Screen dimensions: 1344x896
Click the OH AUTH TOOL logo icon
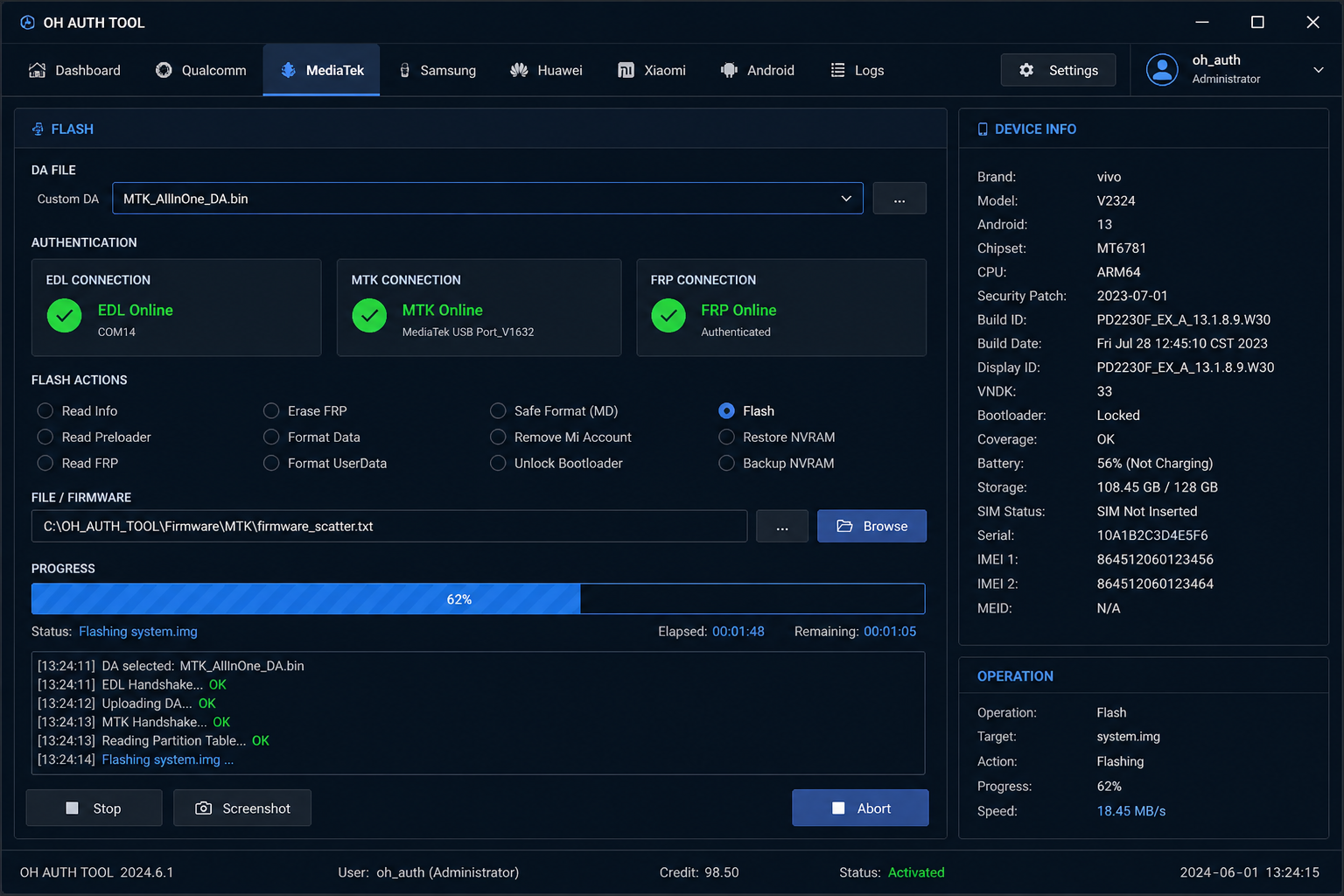[x=28, y=23]
